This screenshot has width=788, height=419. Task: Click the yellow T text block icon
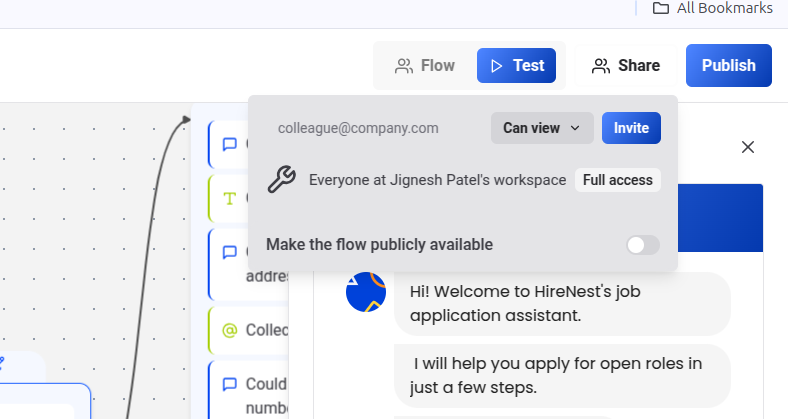(229, 197)
